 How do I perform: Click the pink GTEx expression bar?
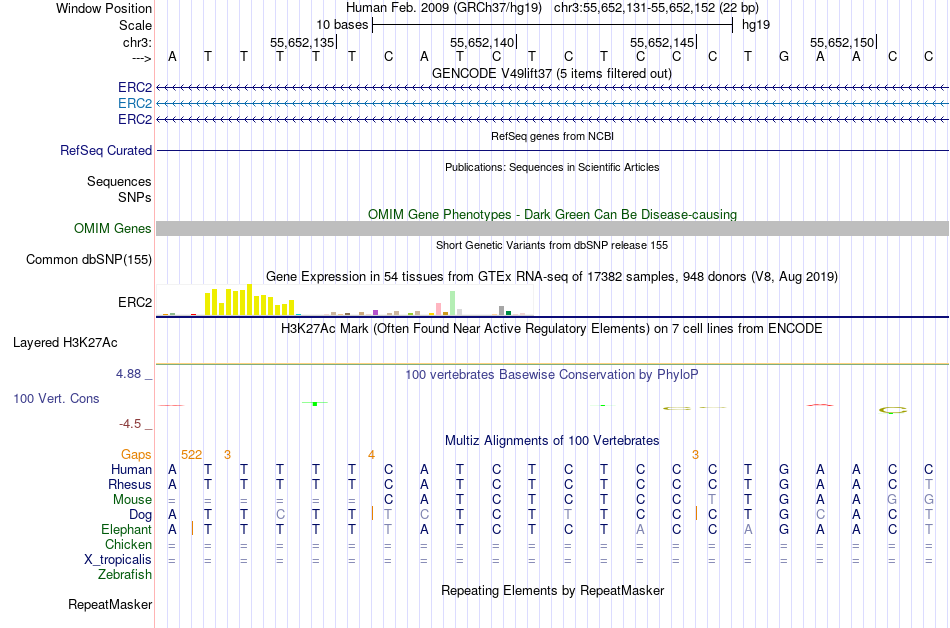tap(439, 309)
